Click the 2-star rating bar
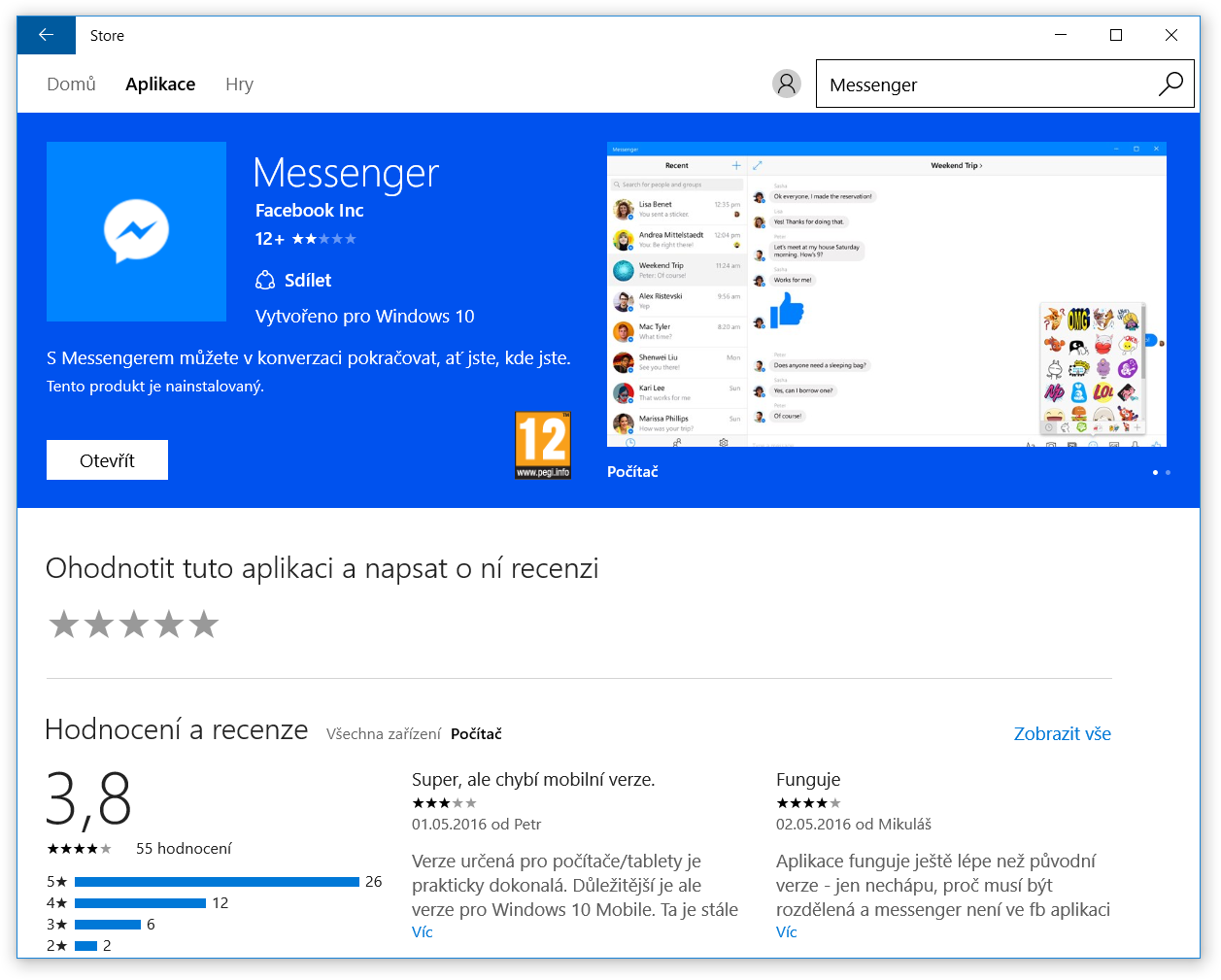 [85, 945]
